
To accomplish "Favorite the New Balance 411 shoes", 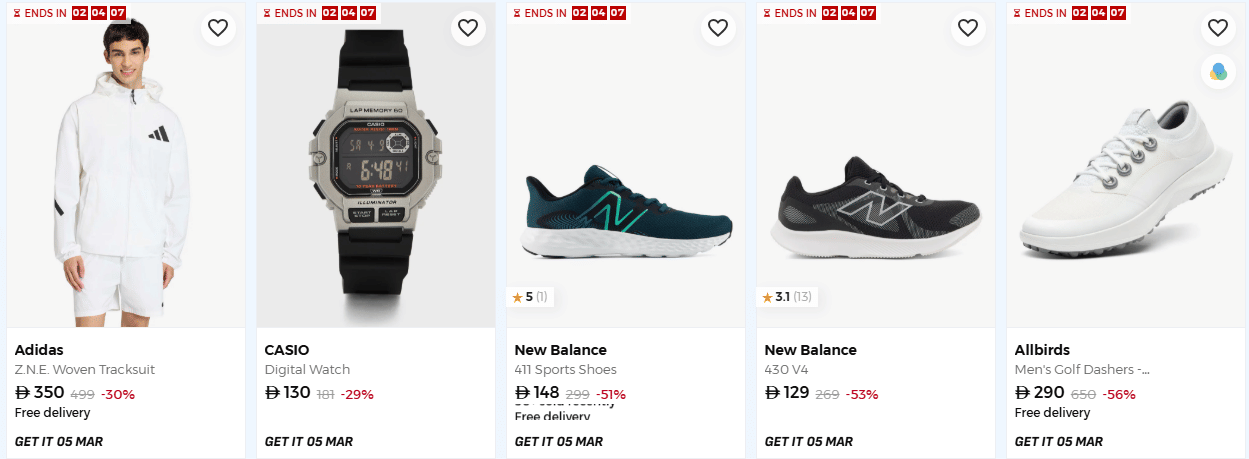I will [x=718, y=28].
